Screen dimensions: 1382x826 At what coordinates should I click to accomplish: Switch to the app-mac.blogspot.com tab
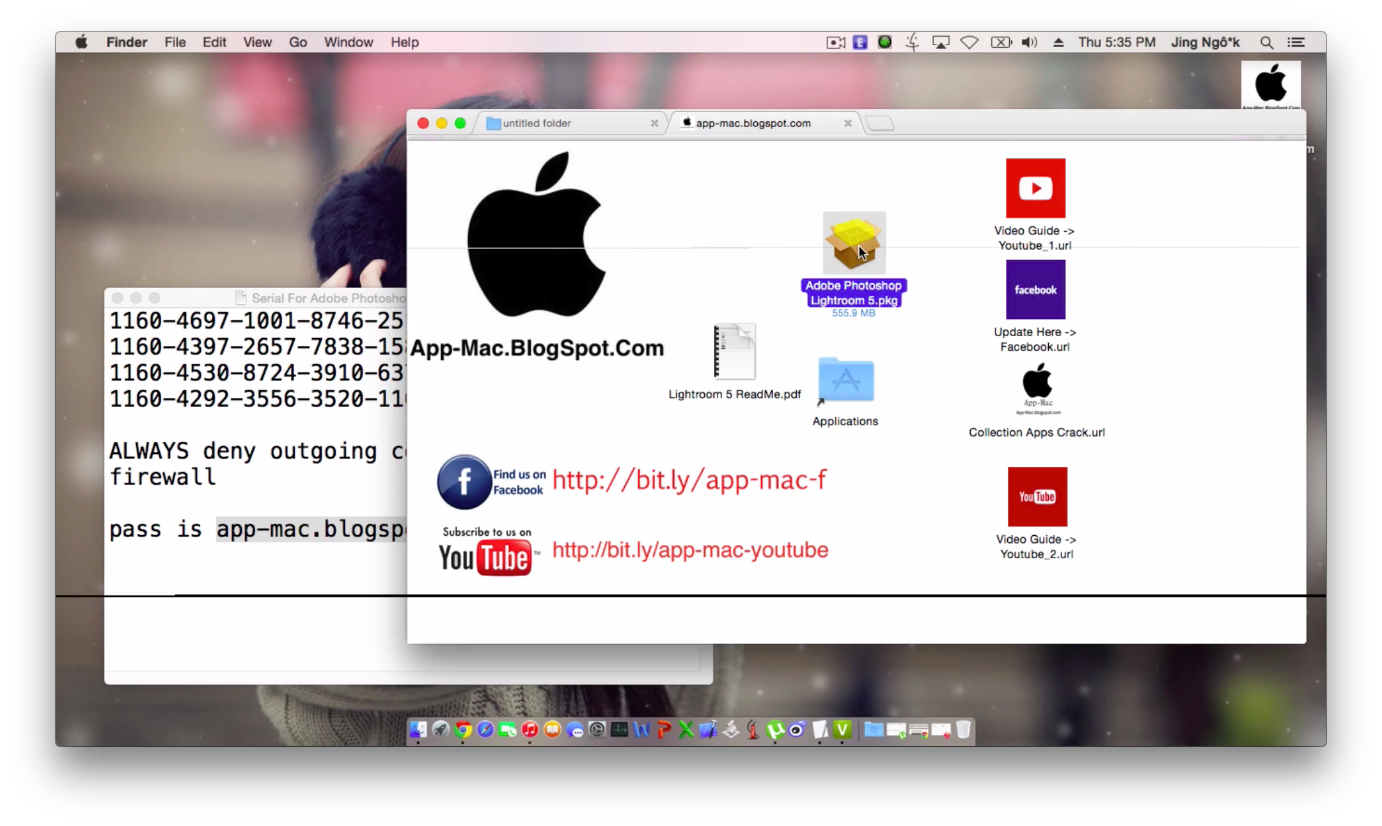(765, 123)
